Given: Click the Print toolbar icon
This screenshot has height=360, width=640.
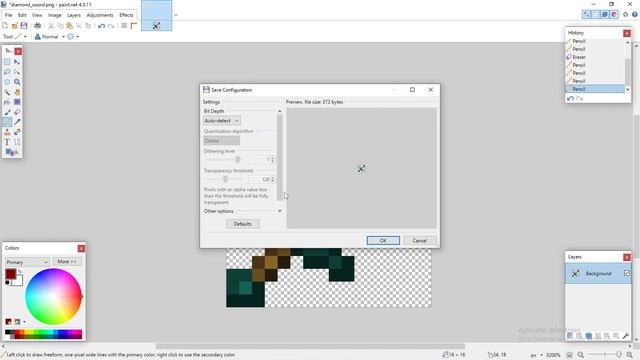Looking at the screenshot, I should [x=38, y=26].
